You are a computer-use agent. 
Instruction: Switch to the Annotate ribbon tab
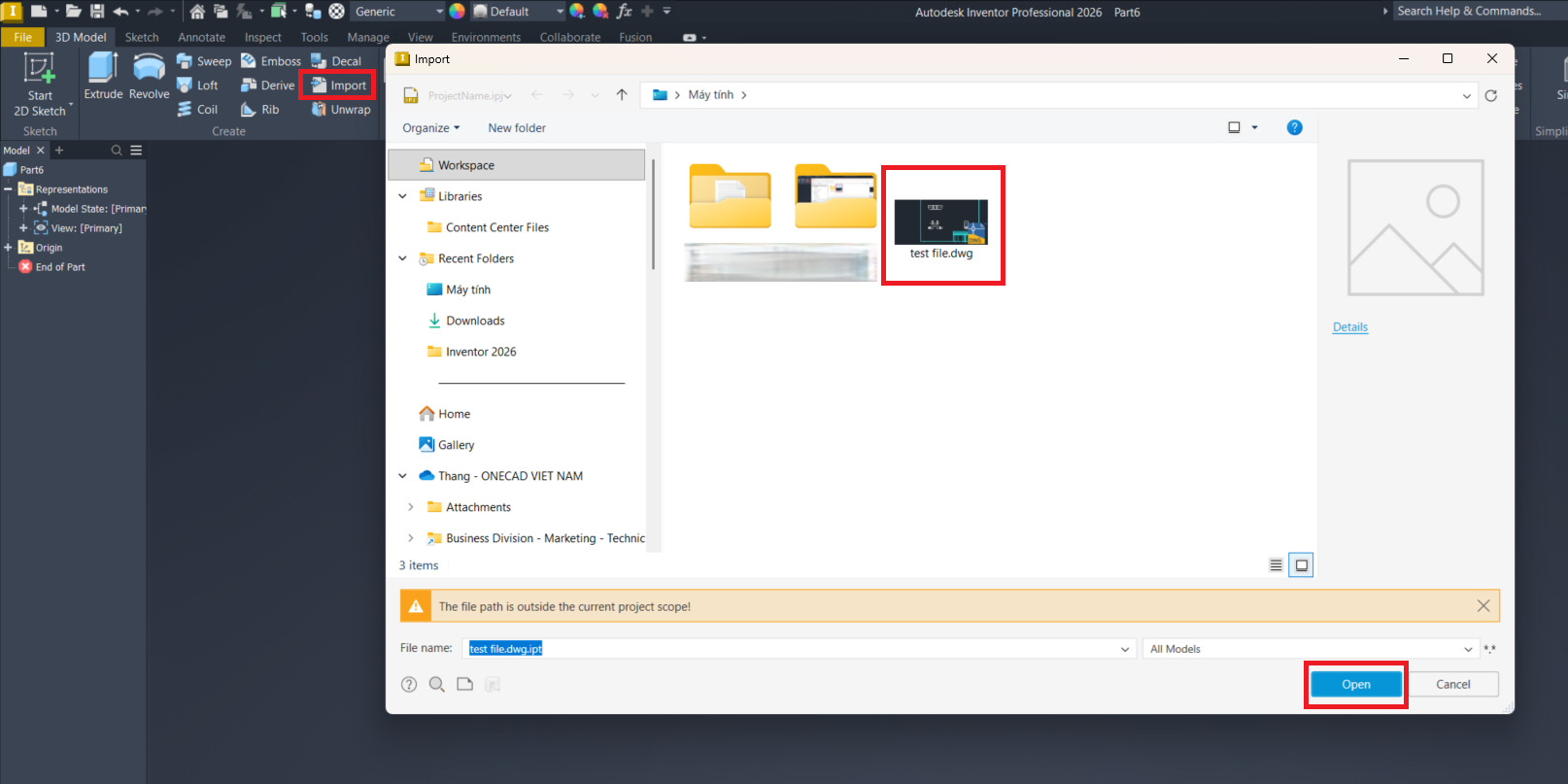click(x=201, y=37)
